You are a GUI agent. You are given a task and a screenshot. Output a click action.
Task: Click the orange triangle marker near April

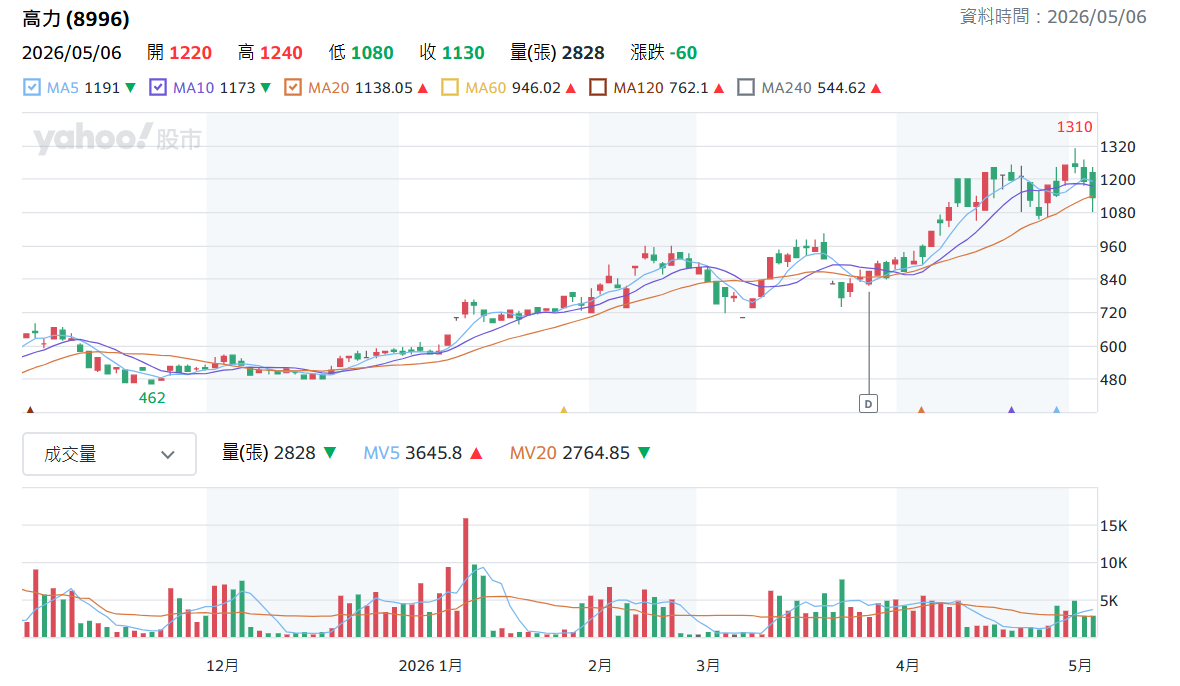pos(921,410)
